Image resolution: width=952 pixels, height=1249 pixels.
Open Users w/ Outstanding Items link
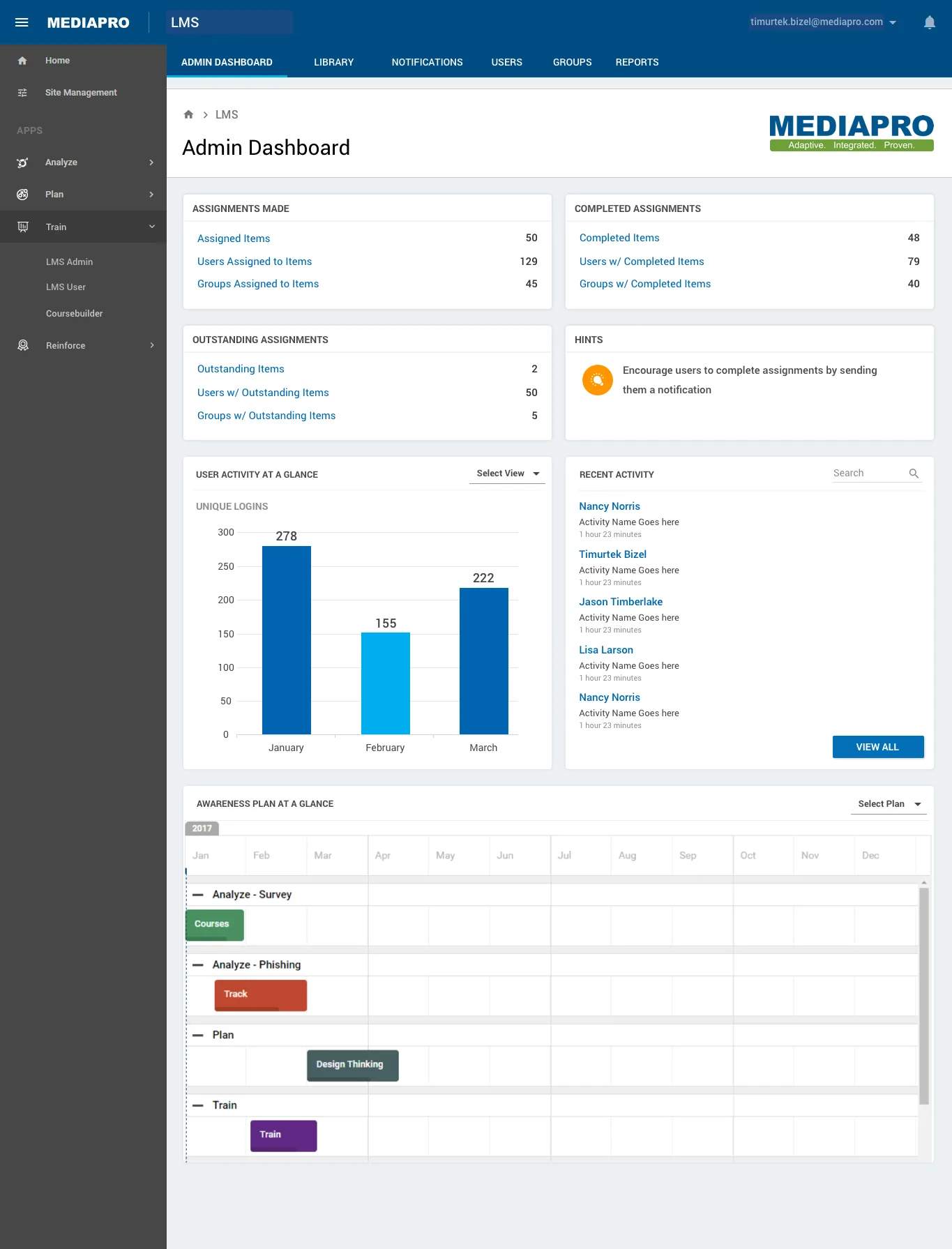(x=263, y=393)
